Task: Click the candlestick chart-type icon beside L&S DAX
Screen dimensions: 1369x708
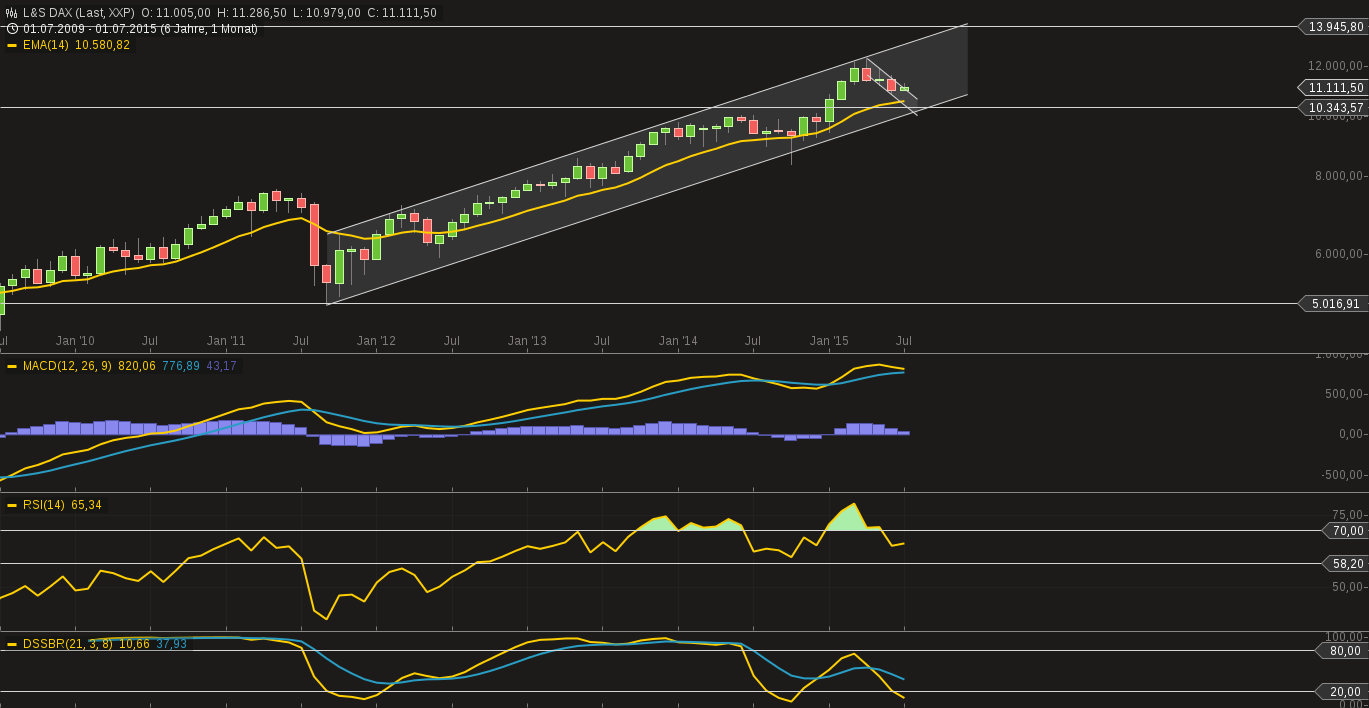Action: 12,13
